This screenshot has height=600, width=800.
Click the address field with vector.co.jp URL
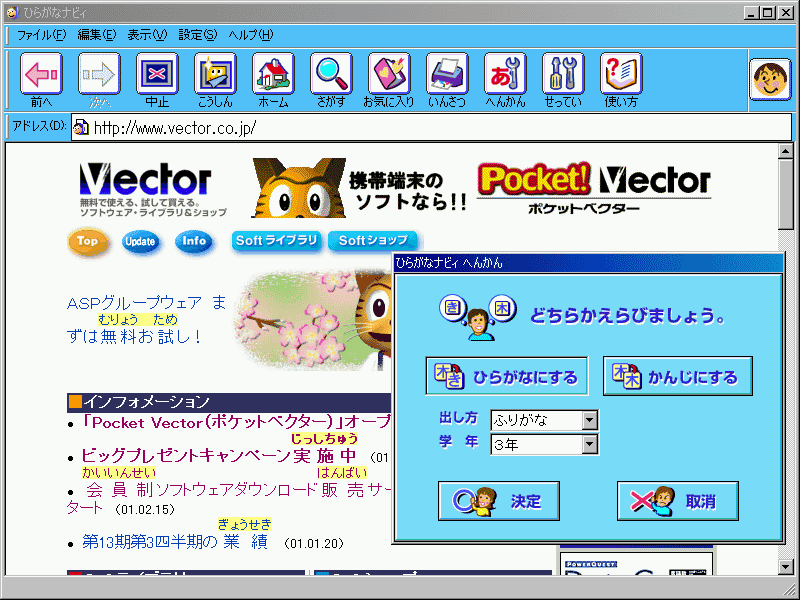pyautogui.click(x=431, y=127)
